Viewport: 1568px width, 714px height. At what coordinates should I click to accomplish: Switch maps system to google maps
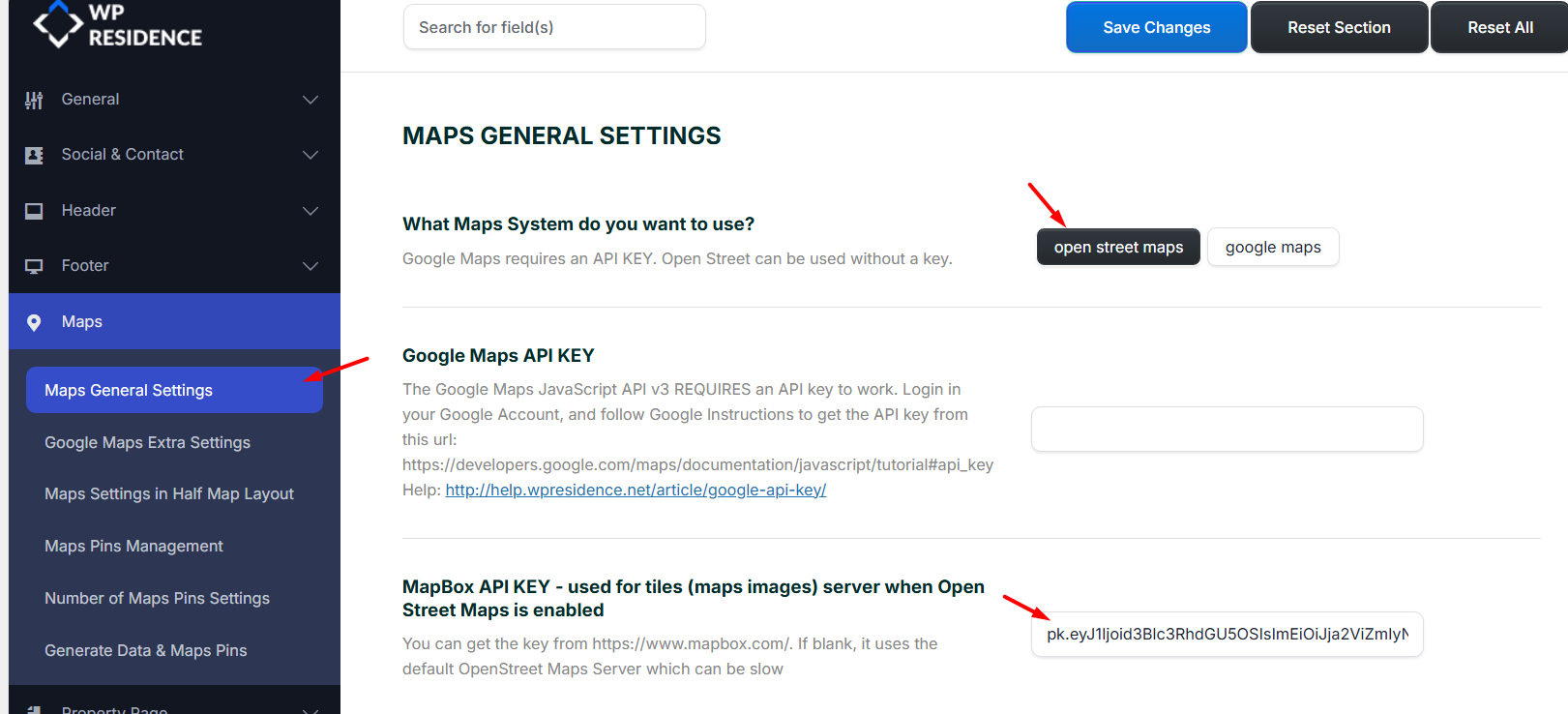[x=1272, y=247]
